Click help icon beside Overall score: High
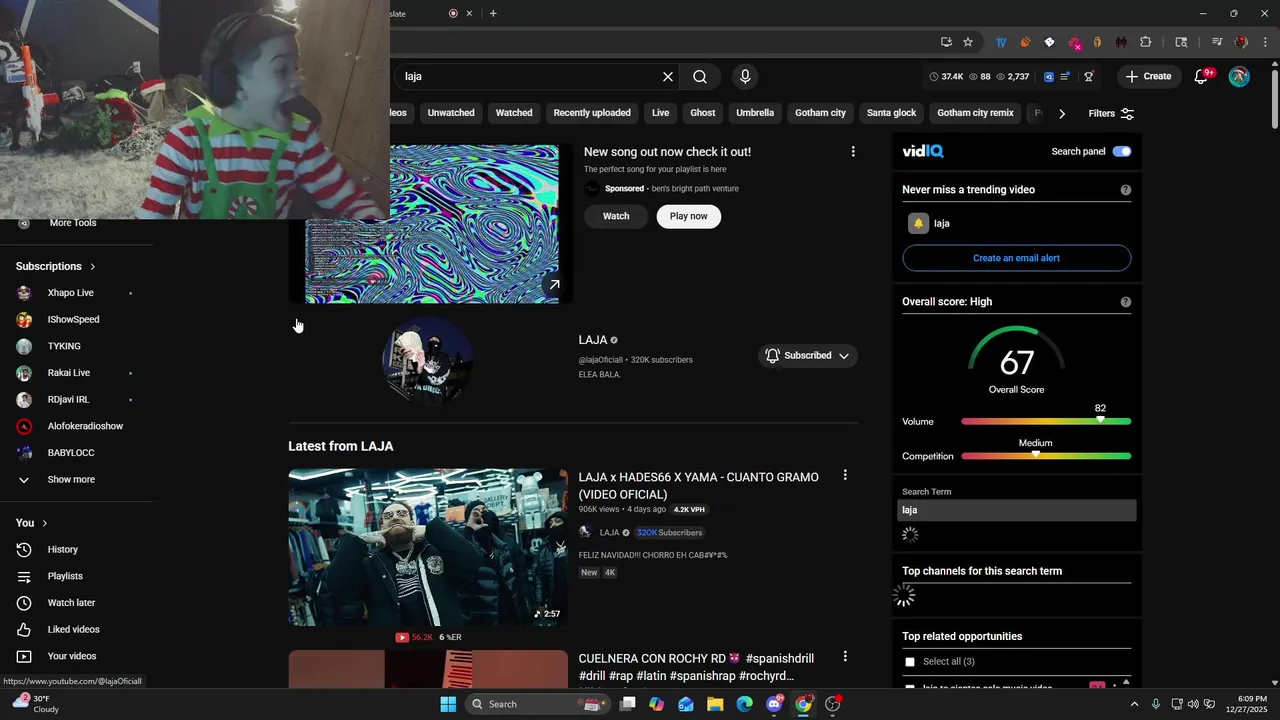The width and height of the screenshot is (1280, 720). coord(1126,302)
